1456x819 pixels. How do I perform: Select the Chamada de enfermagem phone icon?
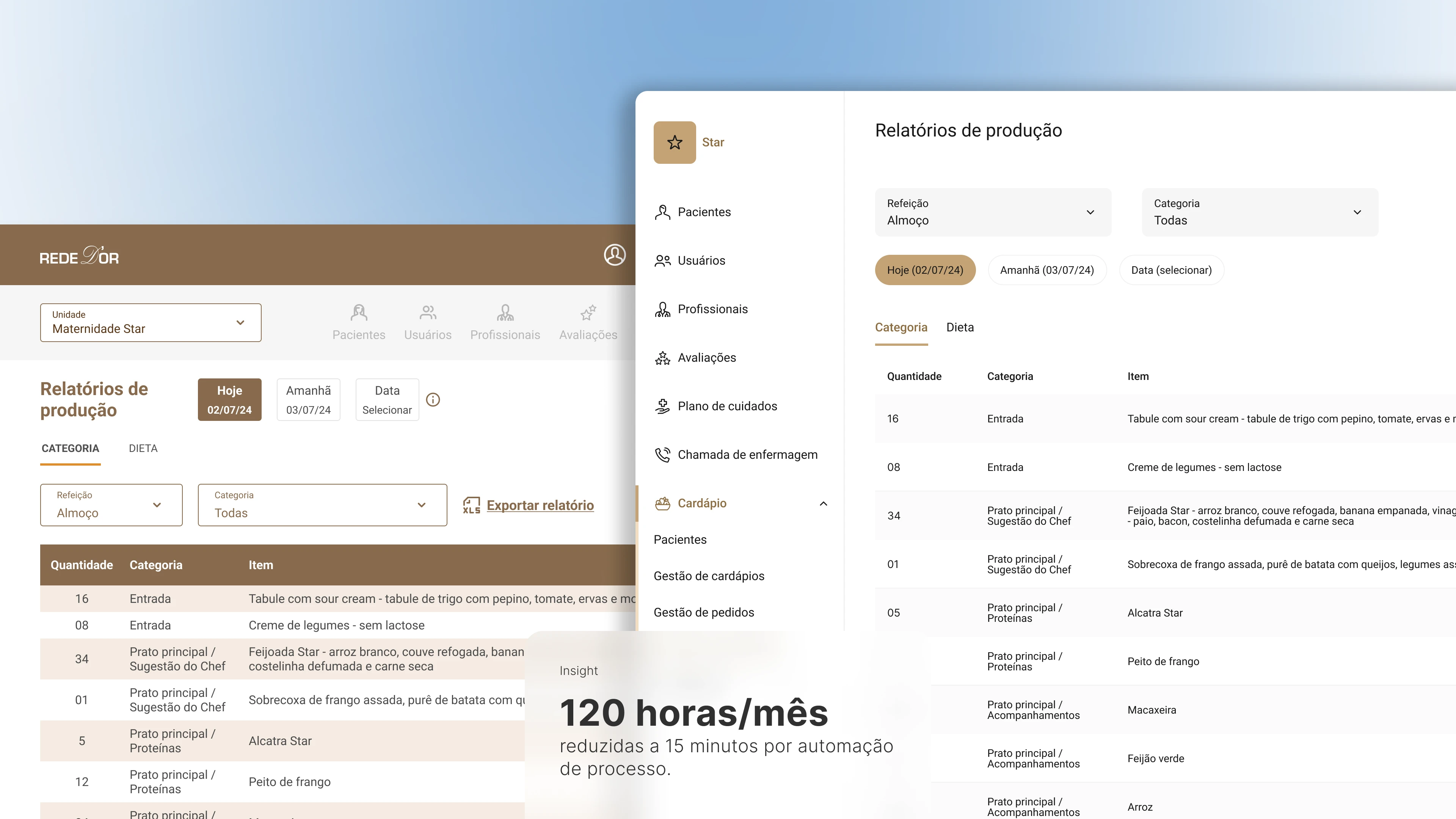pyautogui.click(x=662, y=454)
